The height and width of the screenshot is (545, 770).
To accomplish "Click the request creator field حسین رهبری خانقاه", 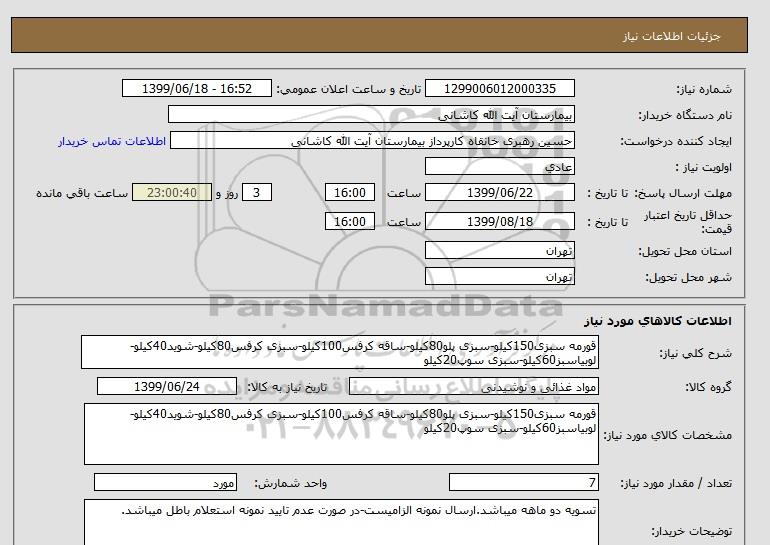I will pos(372,140).
